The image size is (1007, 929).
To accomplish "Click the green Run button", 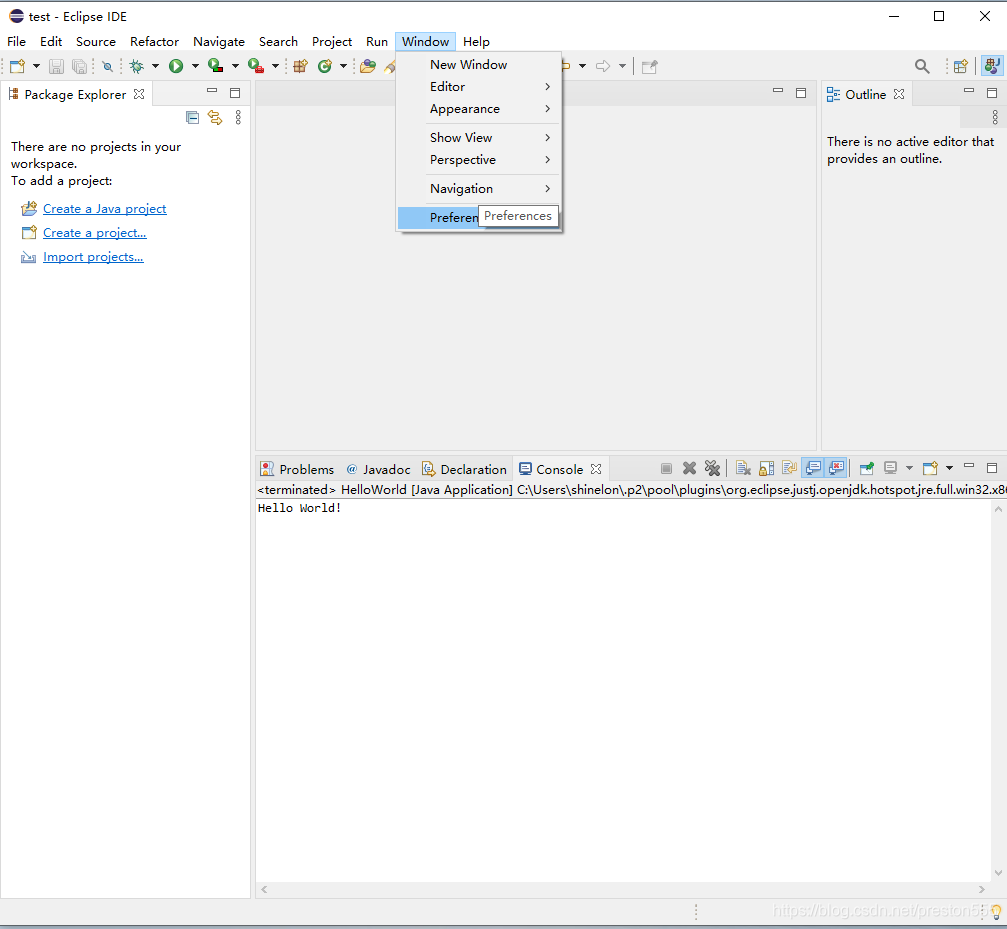I will pyautogui.click(x=176, y=66).
